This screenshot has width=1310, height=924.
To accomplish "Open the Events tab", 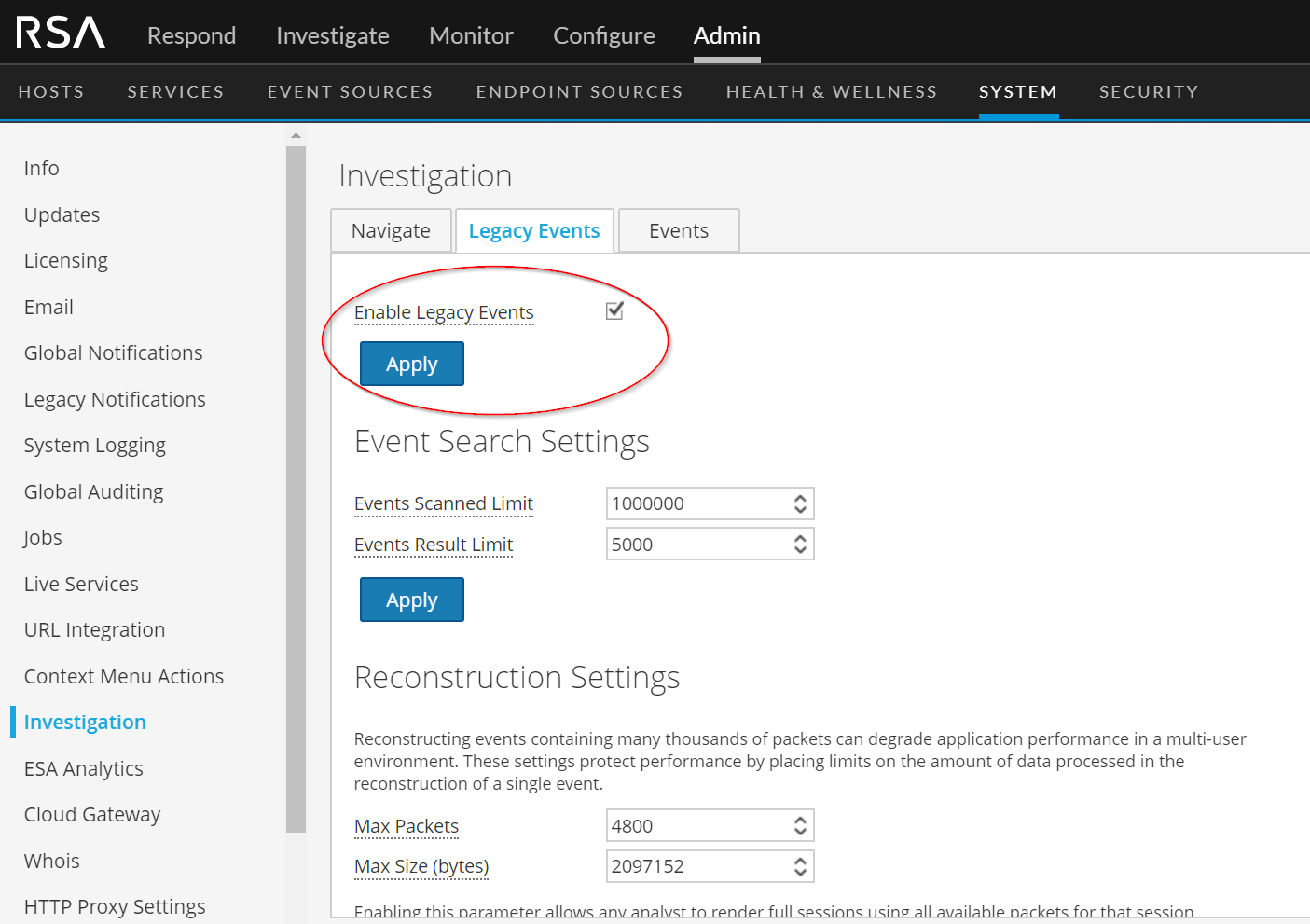I will point(679,231).
